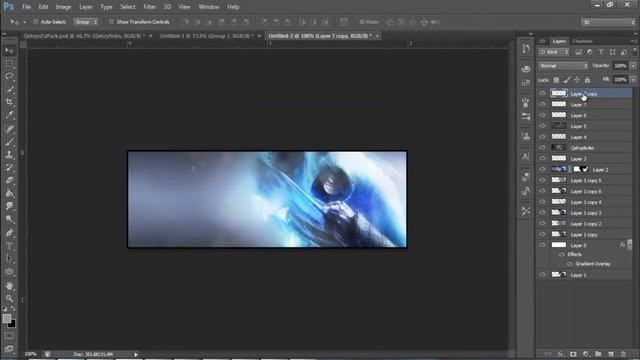The height and width of the screenshot is (360, 640).
Task: Click the Lock position icon
Action: click(x=577, y=80)
